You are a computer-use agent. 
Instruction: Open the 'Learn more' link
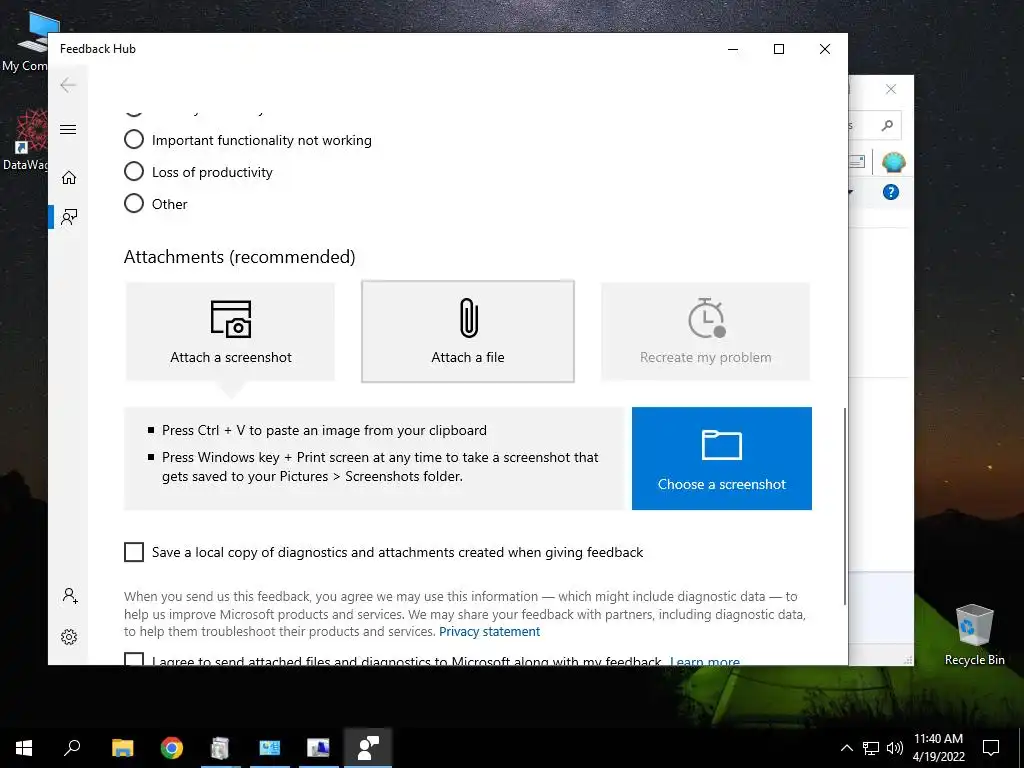point(705,661)
